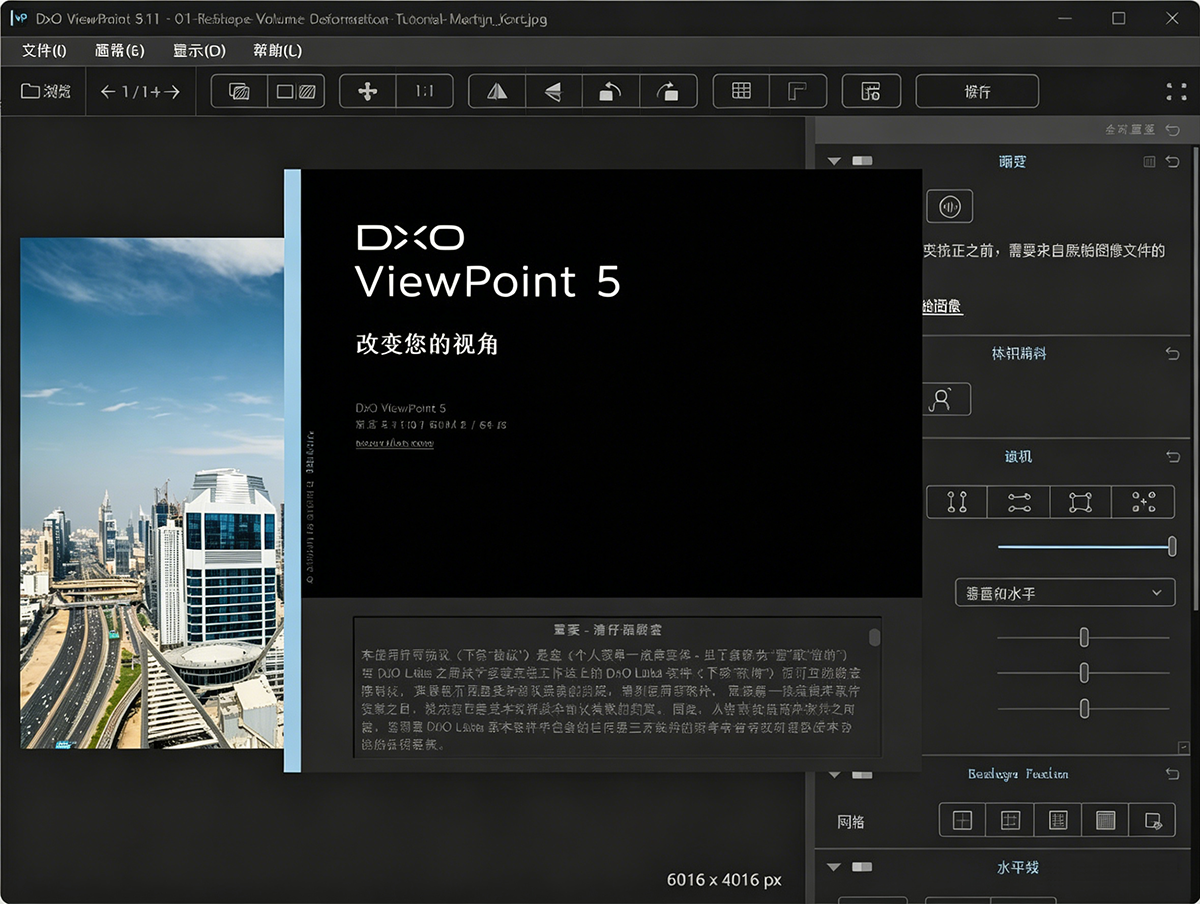This screenshot has width=1200, height=904.
Task: Select the crop tool icon in toolbar
Action: [x=798, y=91]
